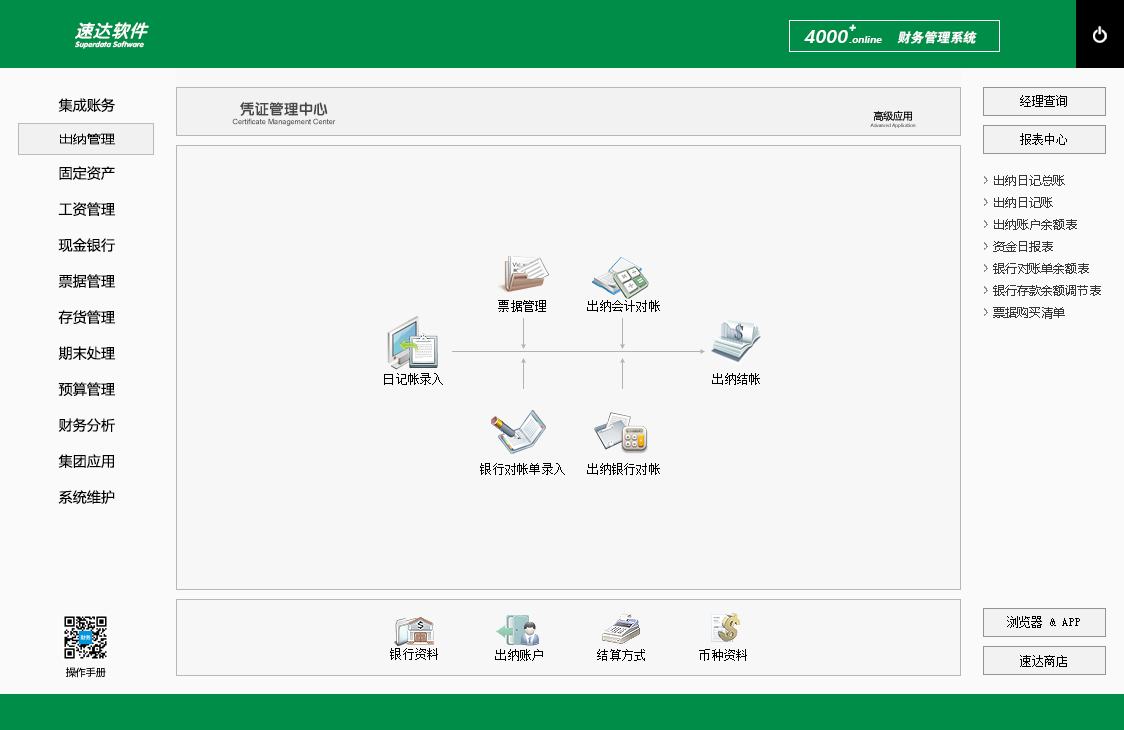Open the 出纳结帐 closing icon
Screen dimensions: 1124x730
[735, 343]
